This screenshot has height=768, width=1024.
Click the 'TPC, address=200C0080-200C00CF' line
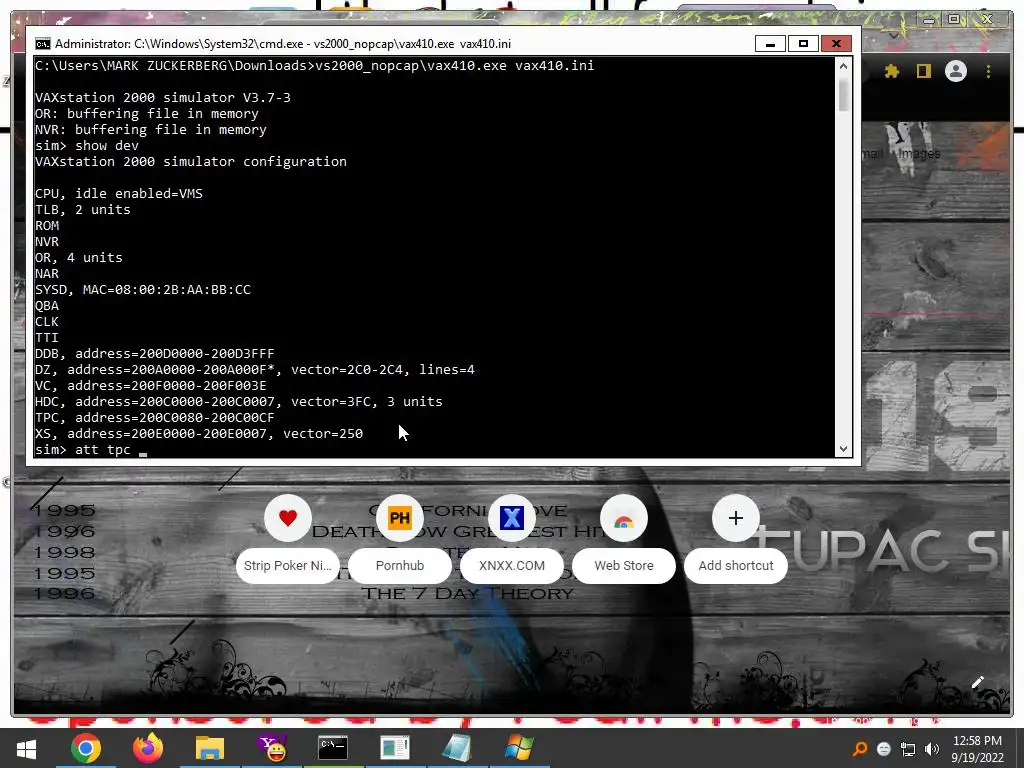(155, 417)
